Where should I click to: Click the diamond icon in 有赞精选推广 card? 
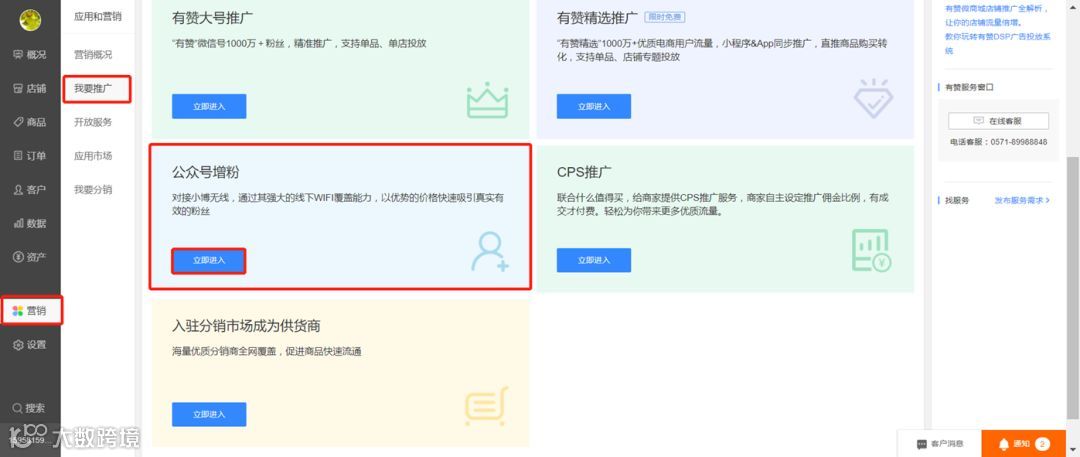[x=873, y=99]
